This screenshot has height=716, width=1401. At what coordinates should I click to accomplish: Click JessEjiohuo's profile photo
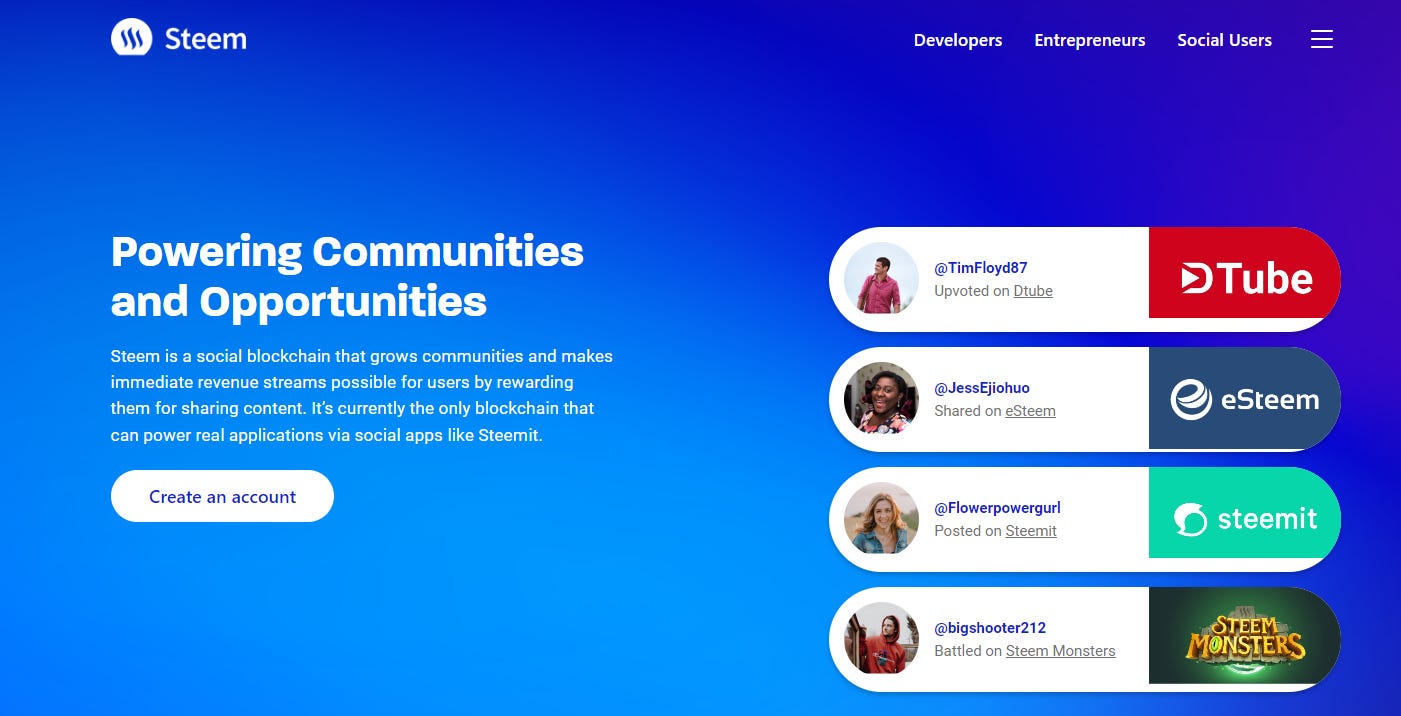(881, 398)
